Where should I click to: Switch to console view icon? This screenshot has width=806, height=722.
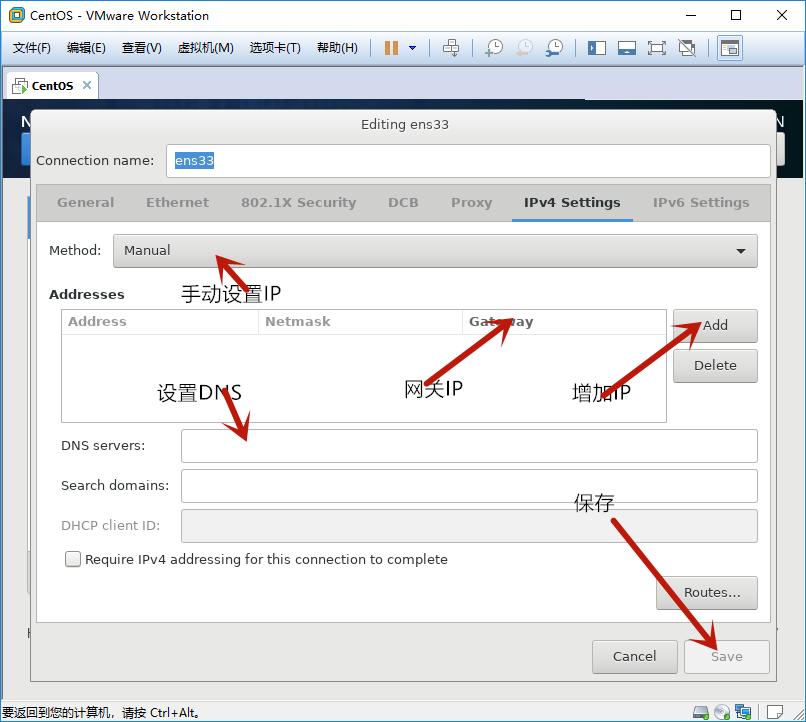click(730, 48)
